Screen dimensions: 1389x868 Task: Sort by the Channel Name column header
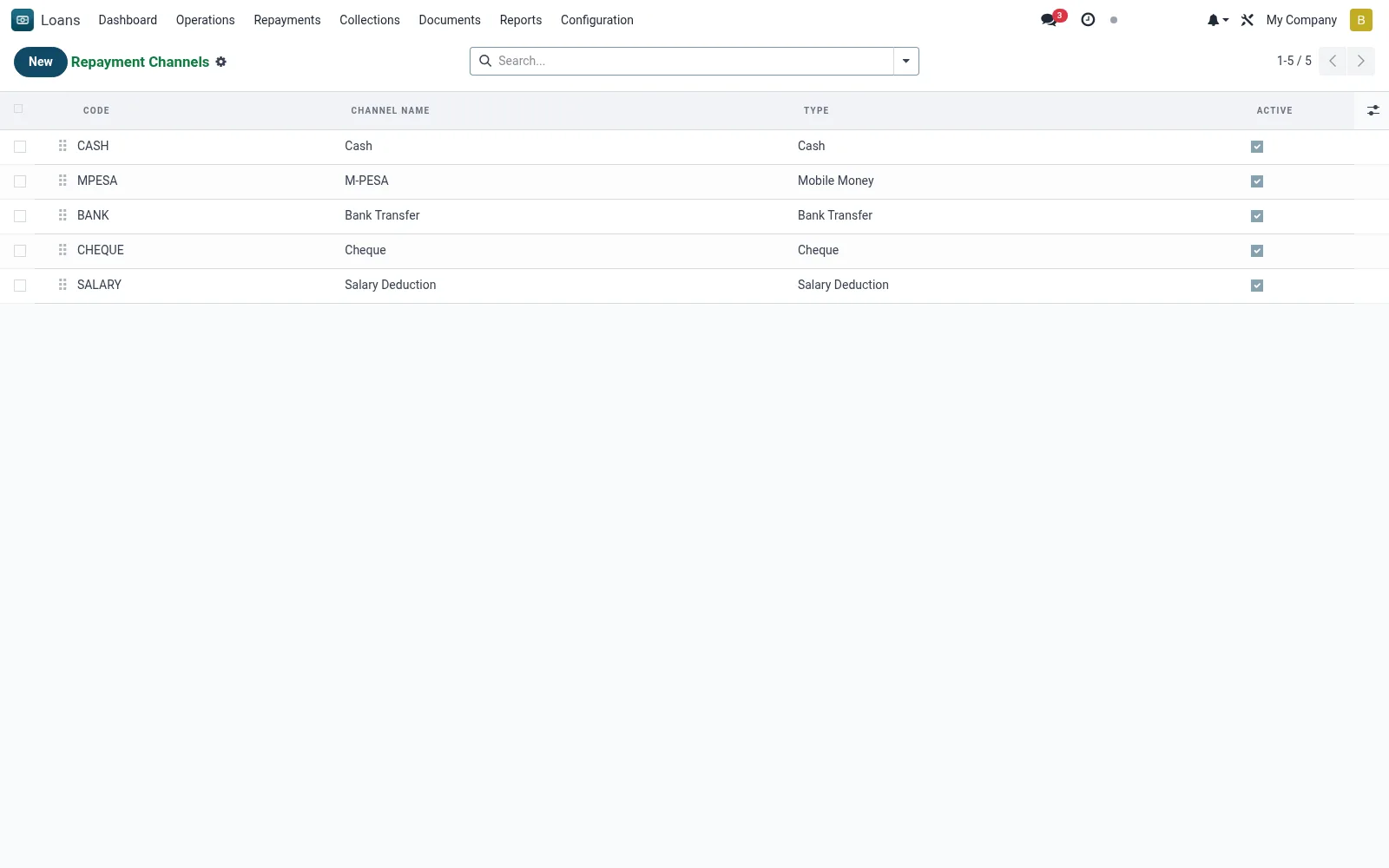pos(390,110)
